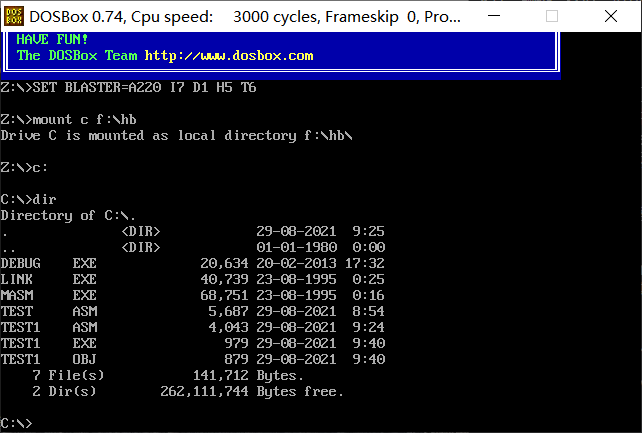Minimize the DOSBox window
The height and width of the screenshot is (433, 642).
click(494, 16)
